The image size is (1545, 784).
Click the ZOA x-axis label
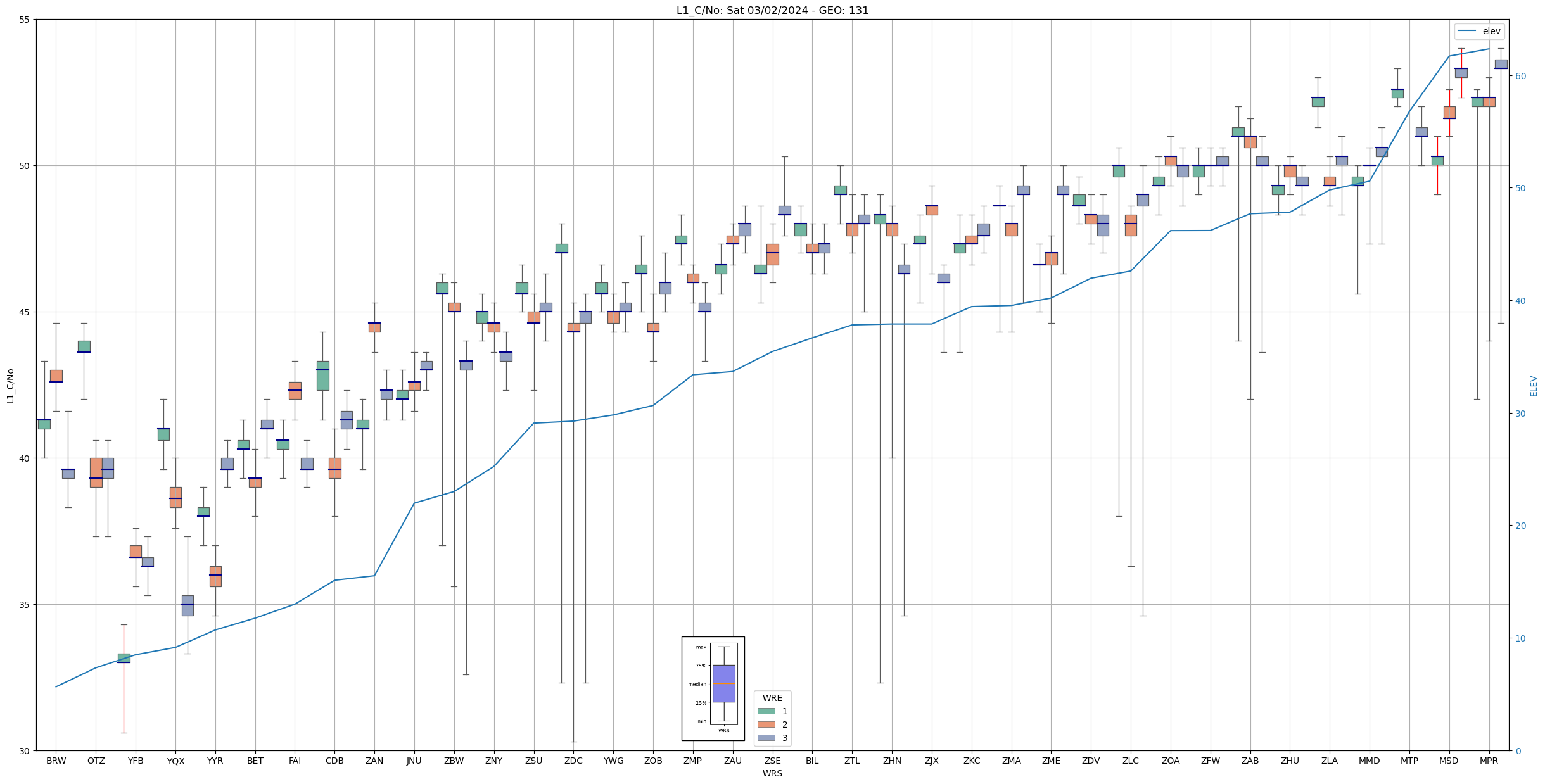click(x=1171, y=761)
